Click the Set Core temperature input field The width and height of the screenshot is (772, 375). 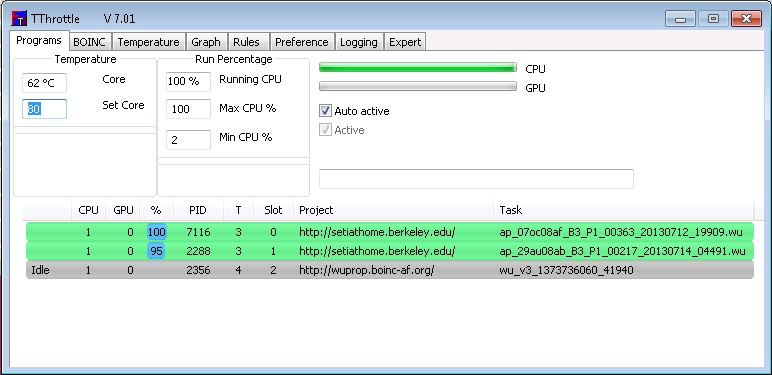coord(44,109)
